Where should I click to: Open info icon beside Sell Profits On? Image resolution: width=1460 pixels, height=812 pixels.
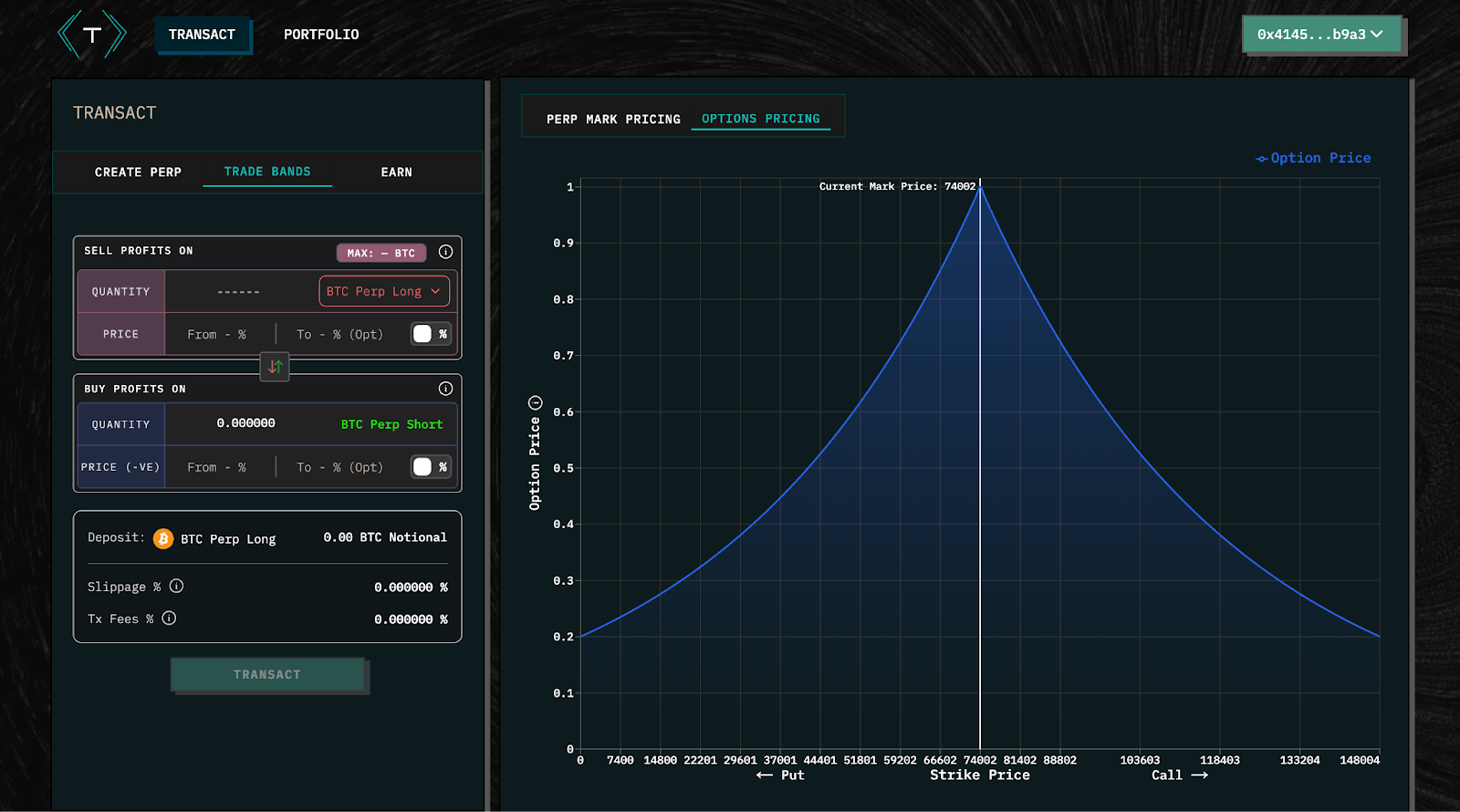(x=445, y=252)
